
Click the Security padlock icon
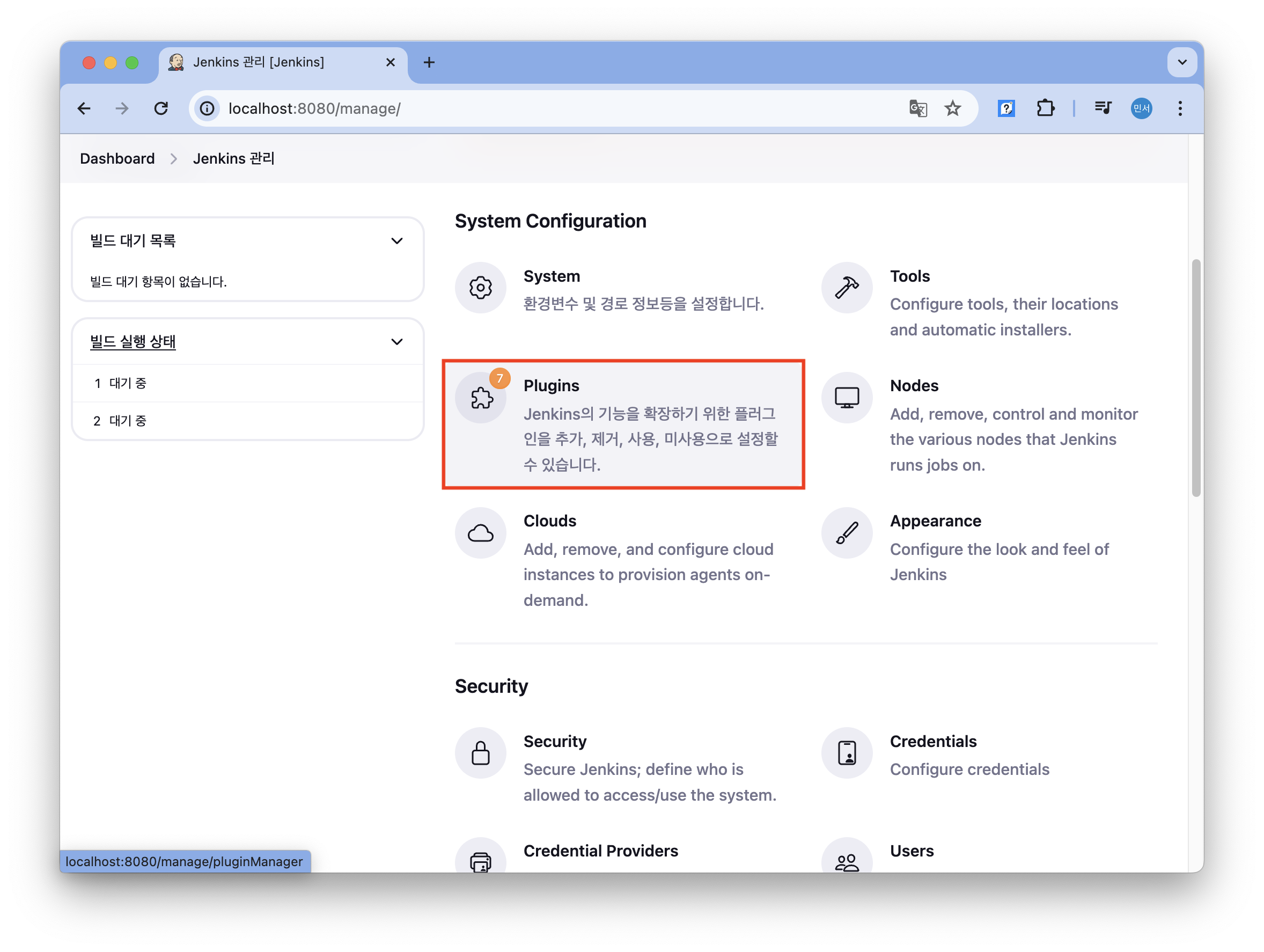(480, 752)
